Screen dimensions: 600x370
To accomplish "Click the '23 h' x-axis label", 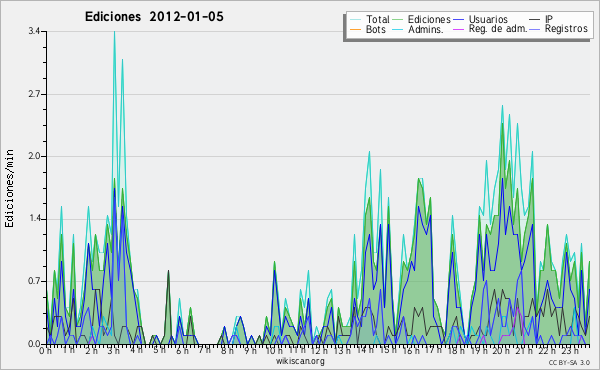I will pyautogui.click(x=569, y=350).
